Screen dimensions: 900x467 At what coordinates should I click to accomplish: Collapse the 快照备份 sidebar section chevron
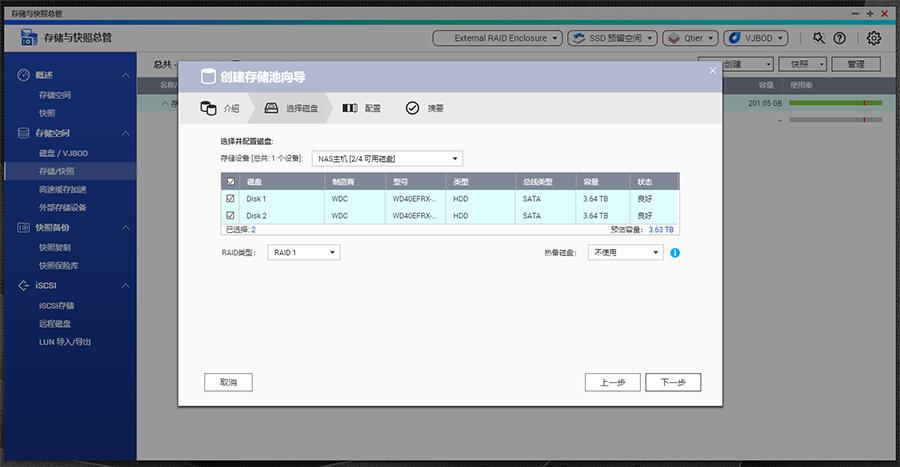point(126,228)
